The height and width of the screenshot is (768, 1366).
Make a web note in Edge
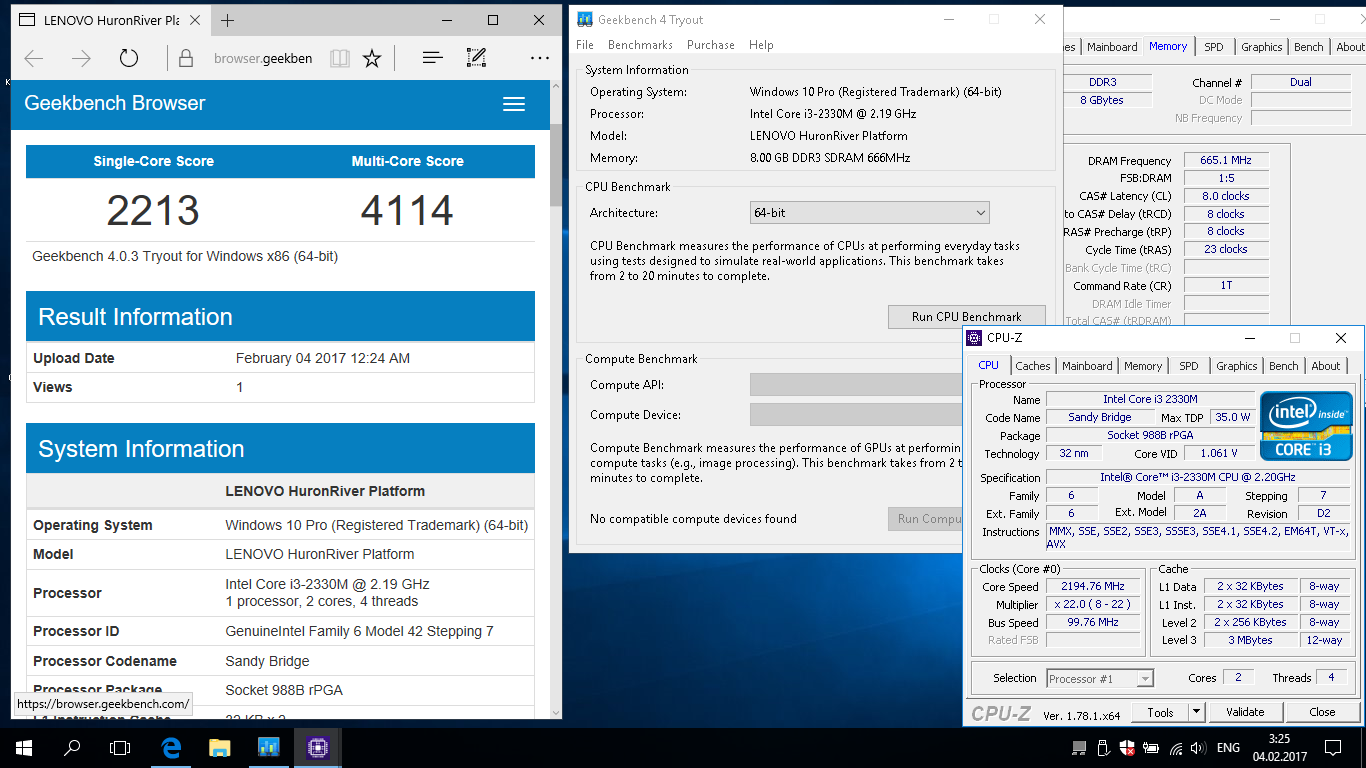pos(478,58)
